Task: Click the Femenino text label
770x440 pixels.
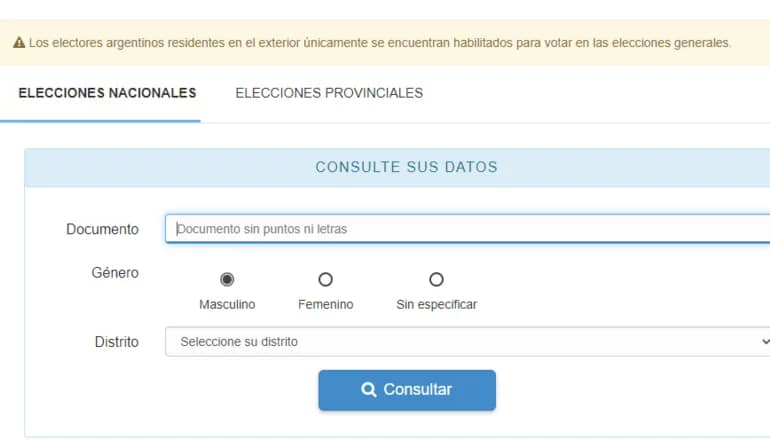Action: tap(326, 304)
